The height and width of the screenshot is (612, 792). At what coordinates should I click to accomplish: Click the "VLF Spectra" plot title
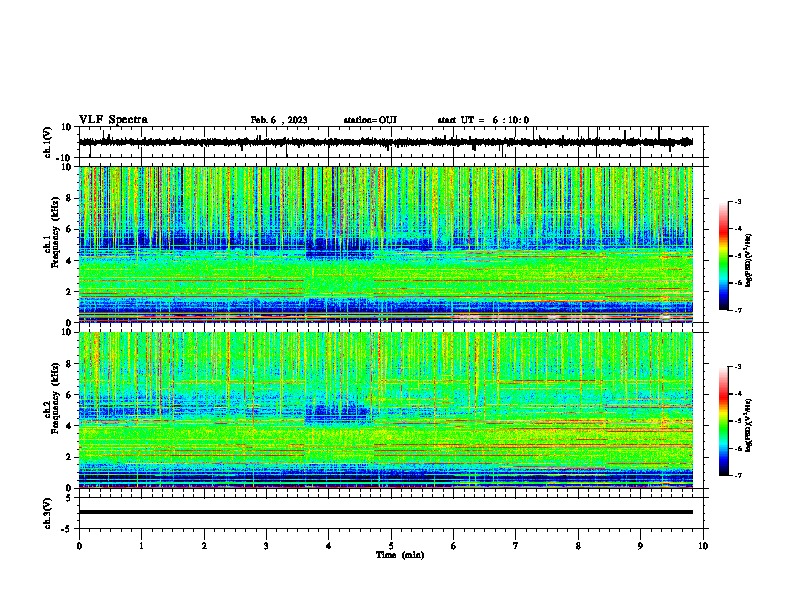113,120
